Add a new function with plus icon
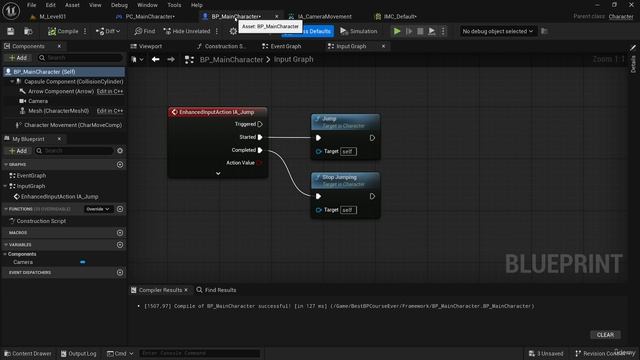 (120, 209)
